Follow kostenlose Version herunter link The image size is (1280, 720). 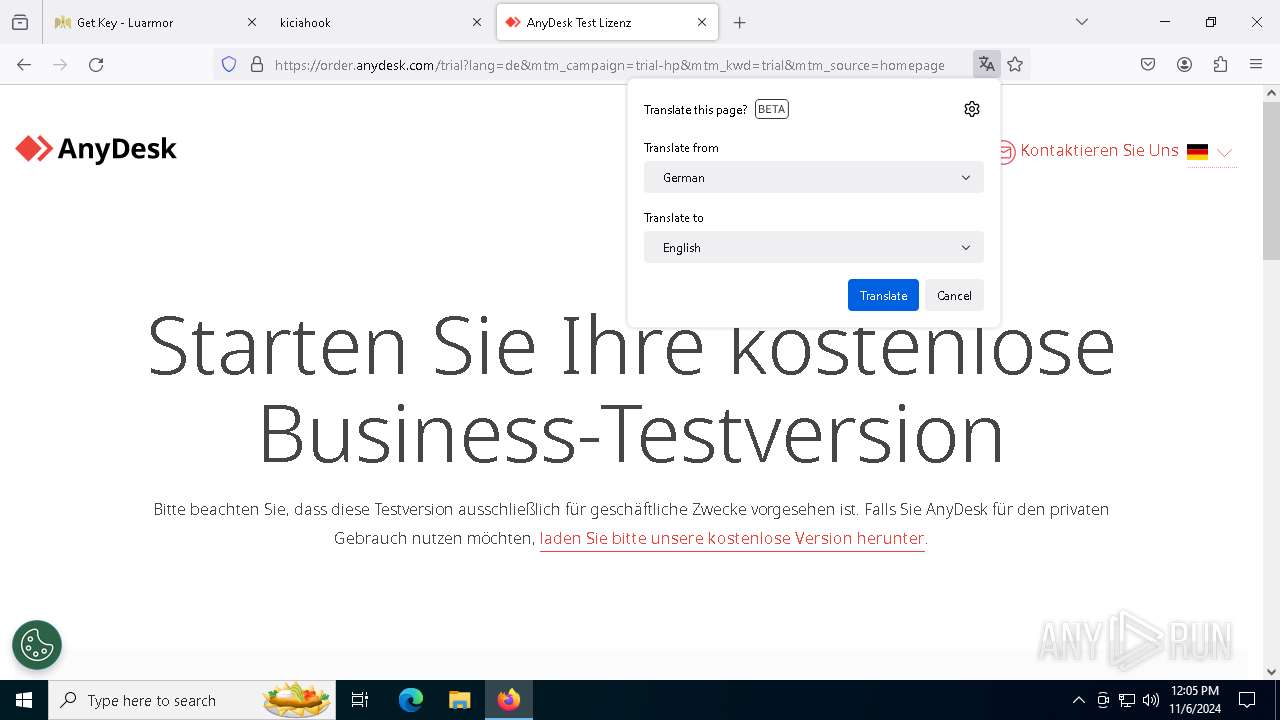732,538
